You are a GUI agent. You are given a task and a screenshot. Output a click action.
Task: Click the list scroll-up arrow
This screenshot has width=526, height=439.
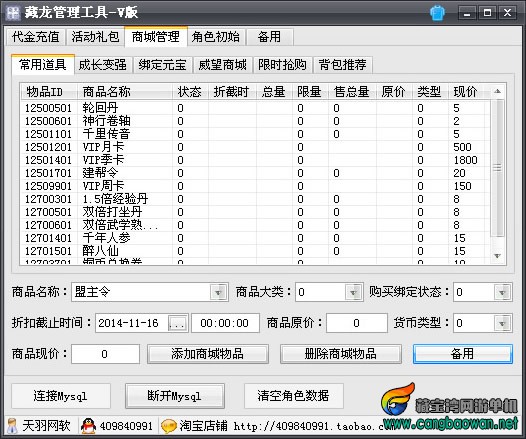(498, 91)
